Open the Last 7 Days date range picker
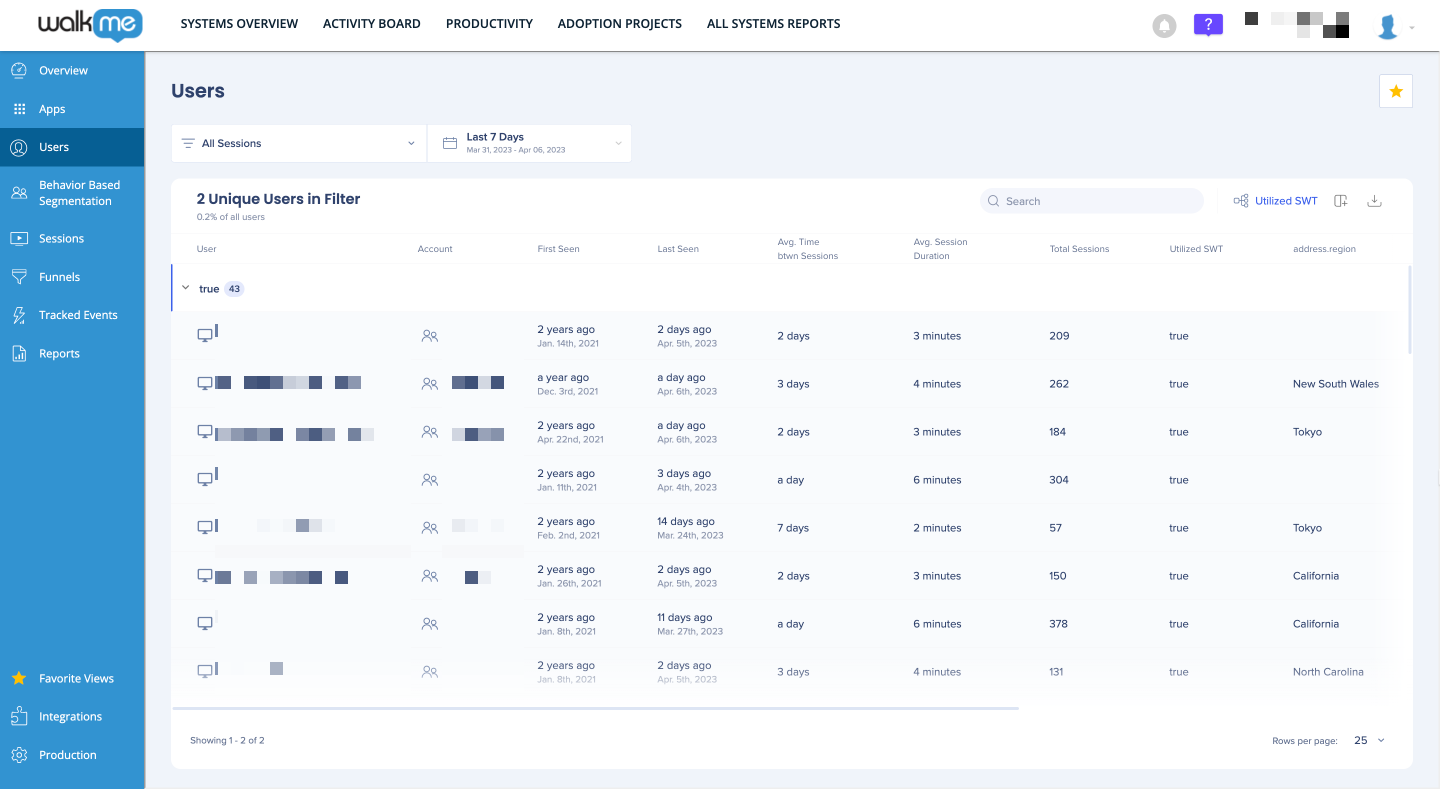Image resolution: width=1440 pixels, height=789 pixels. tap(529, 142)
